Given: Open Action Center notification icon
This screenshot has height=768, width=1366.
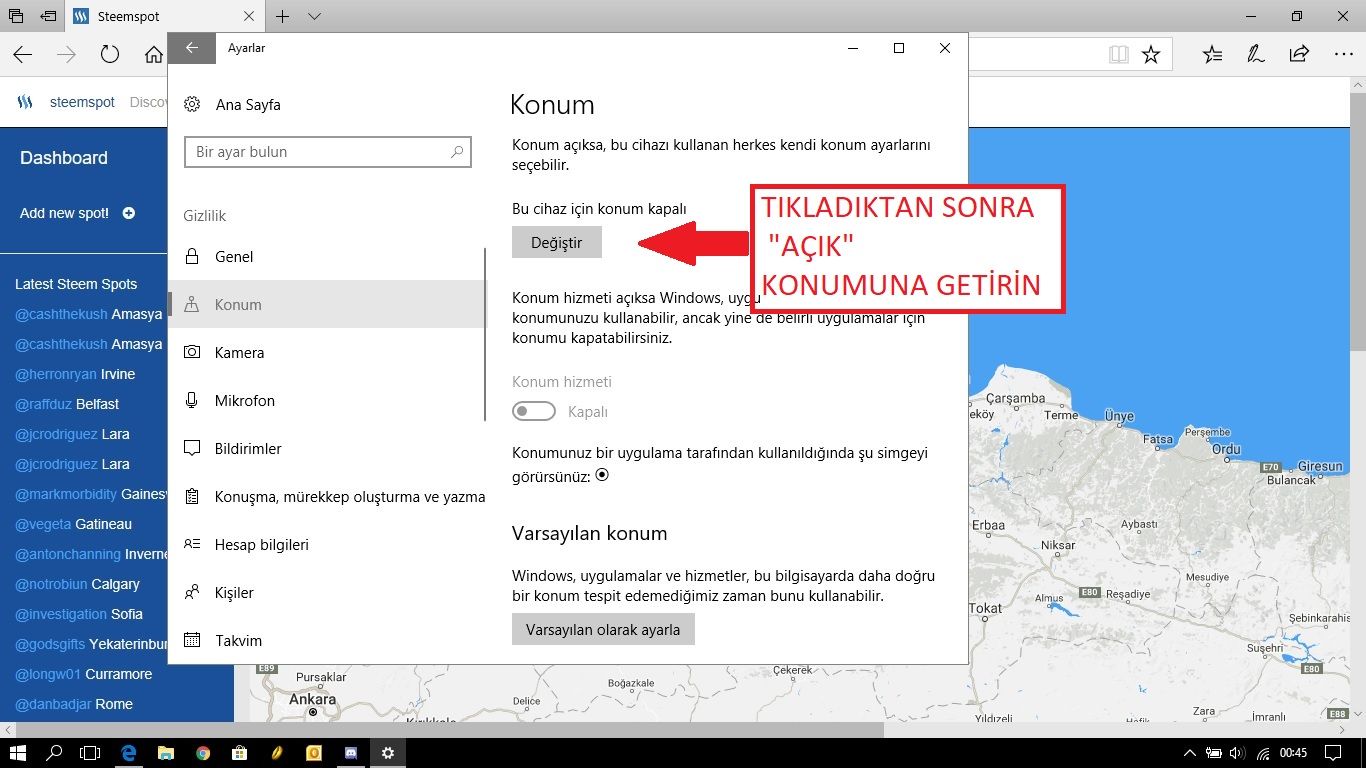Looking at the screenshot, I should 1333,752.
